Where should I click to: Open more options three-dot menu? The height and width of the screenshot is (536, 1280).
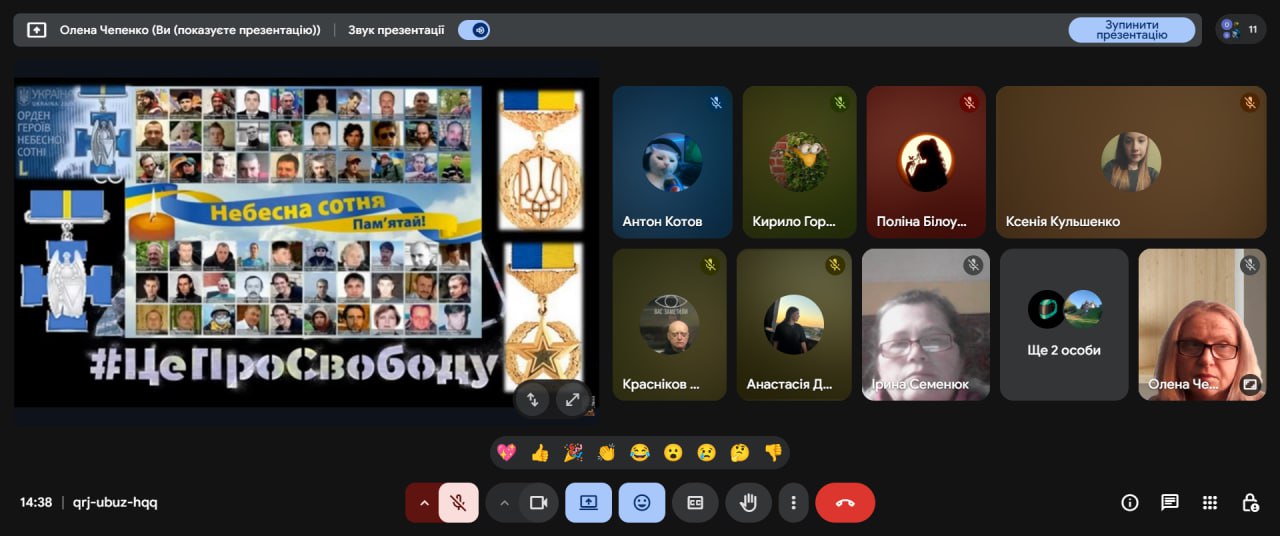pyautogui.click(x=793, y=503)
